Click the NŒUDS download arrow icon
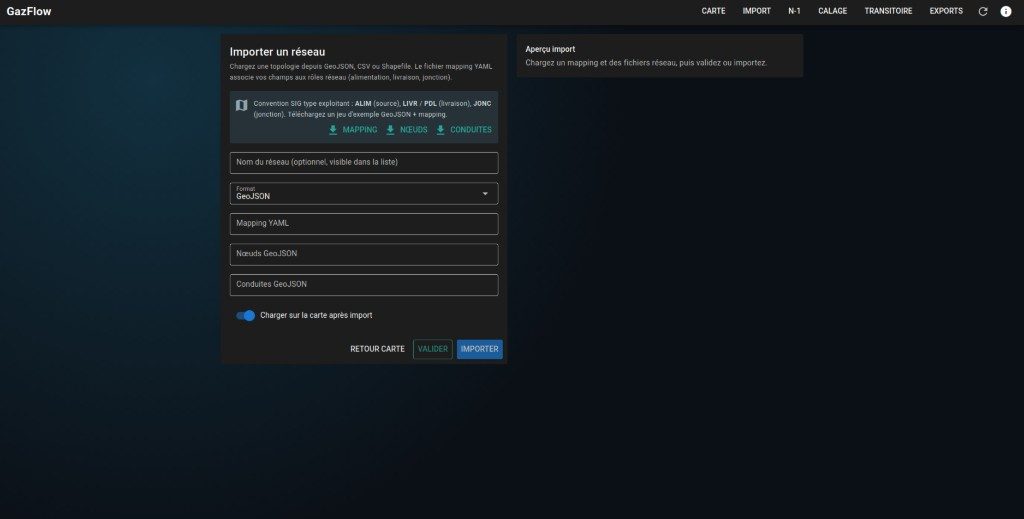Image resolution: width=1024 pixels, height=519 pixels. (x=391, y=130)
